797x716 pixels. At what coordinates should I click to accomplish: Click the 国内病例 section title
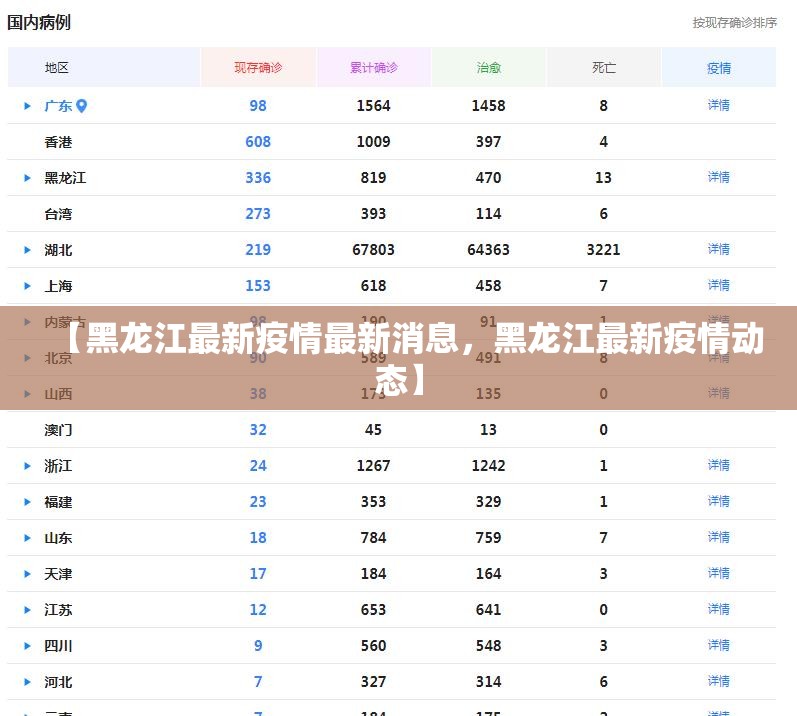(x=39, y=23)
